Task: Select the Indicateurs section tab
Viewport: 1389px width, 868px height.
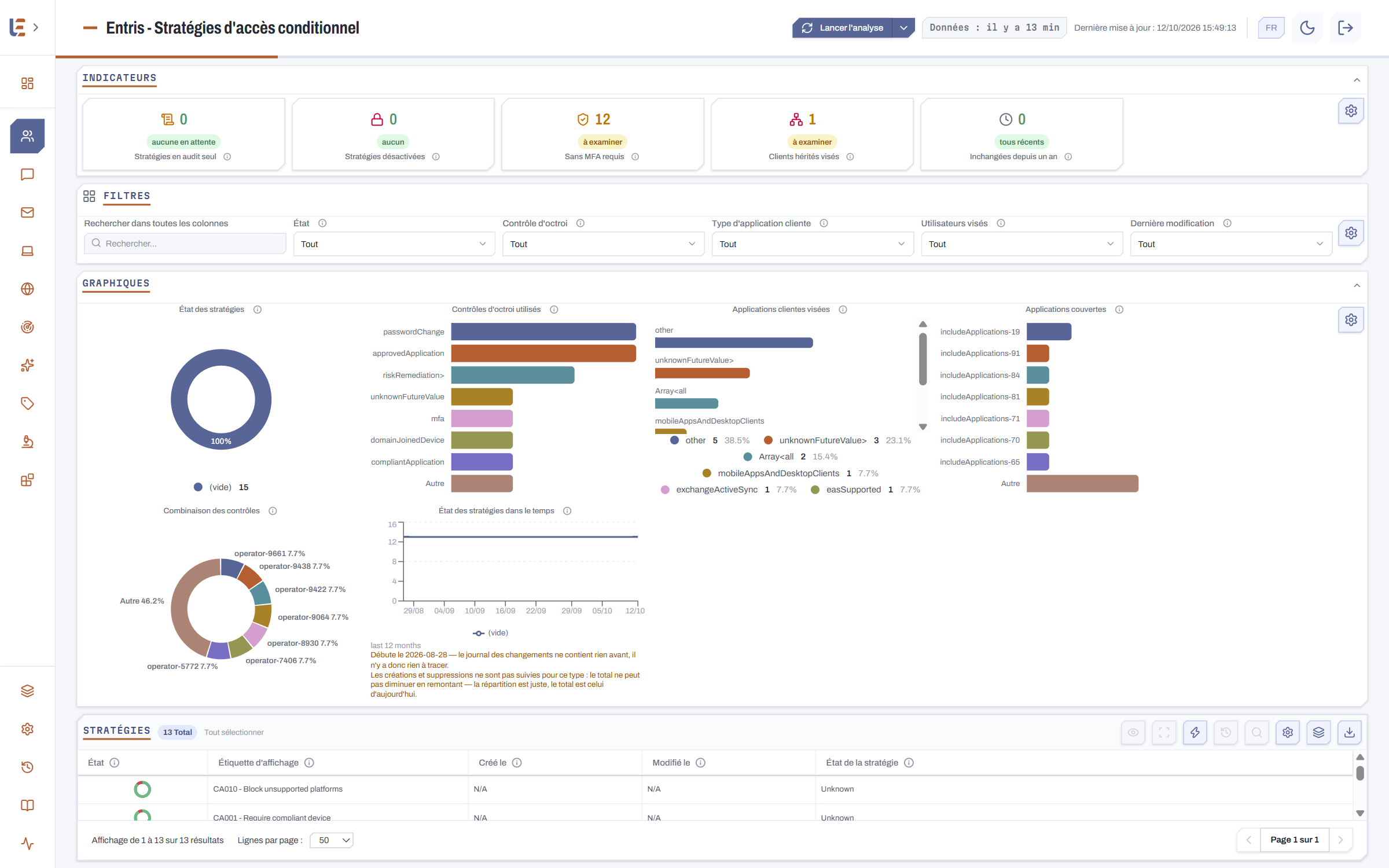Action: tap(119, 78)
